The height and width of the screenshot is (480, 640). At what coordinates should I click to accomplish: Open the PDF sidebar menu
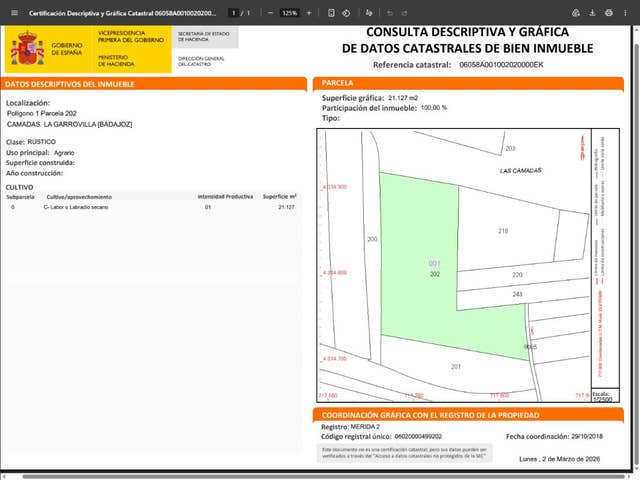click(x=12, y=13)
